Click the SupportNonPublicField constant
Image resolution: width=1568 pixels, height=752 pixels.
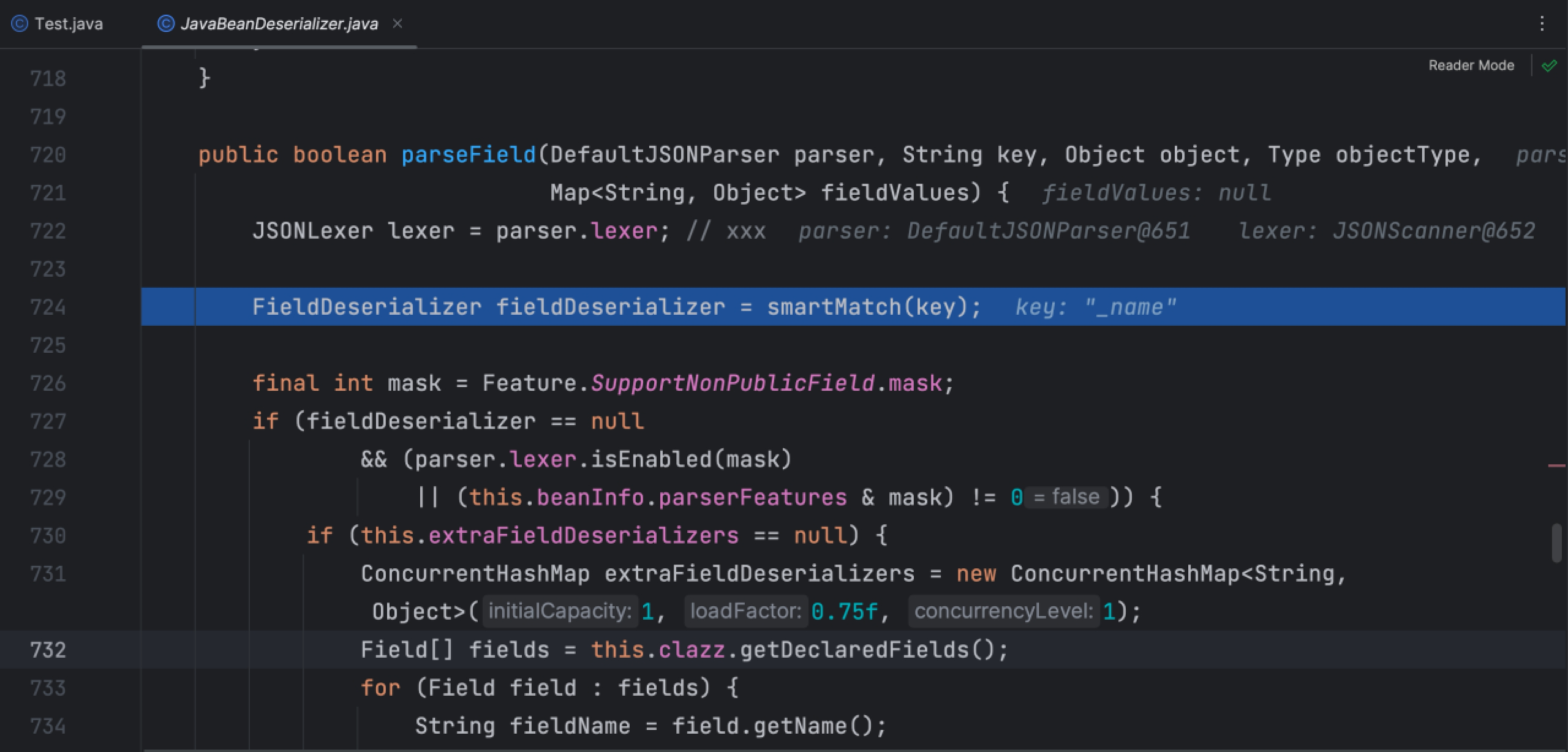tap(733, 383)
